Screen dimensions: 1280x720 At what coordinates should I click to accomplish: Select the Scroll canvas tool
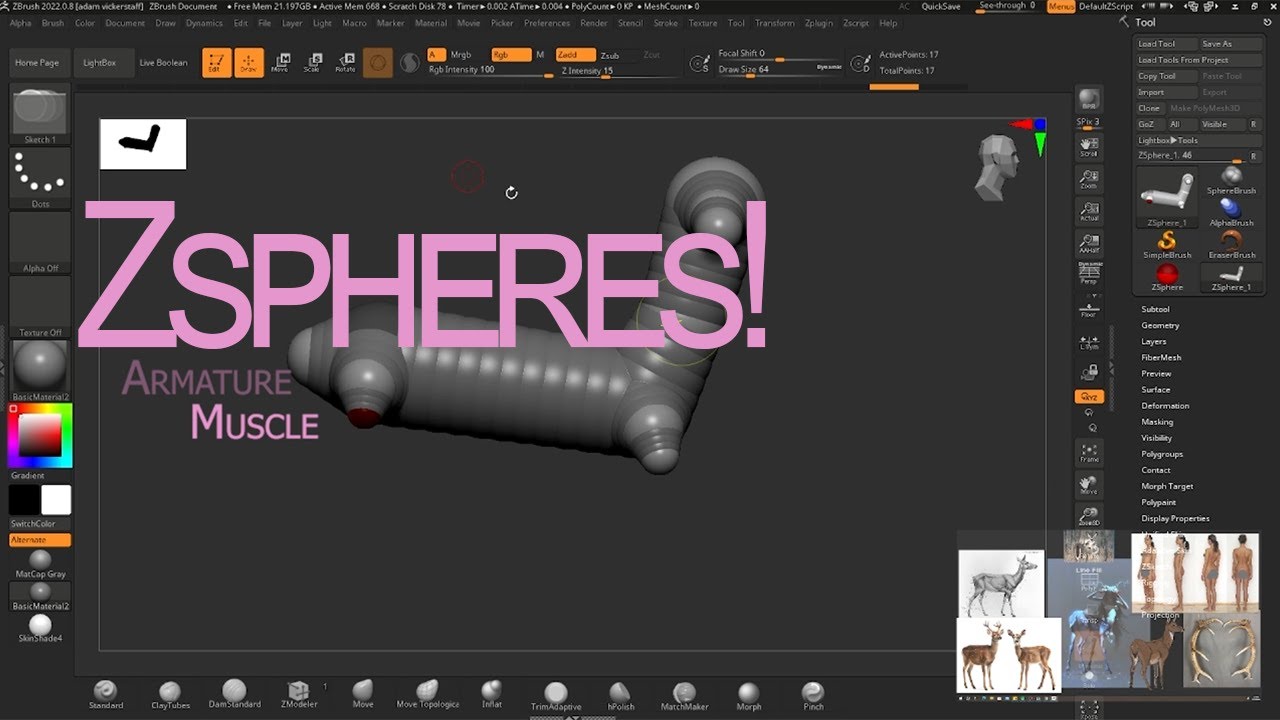[x=1089, y=147]
